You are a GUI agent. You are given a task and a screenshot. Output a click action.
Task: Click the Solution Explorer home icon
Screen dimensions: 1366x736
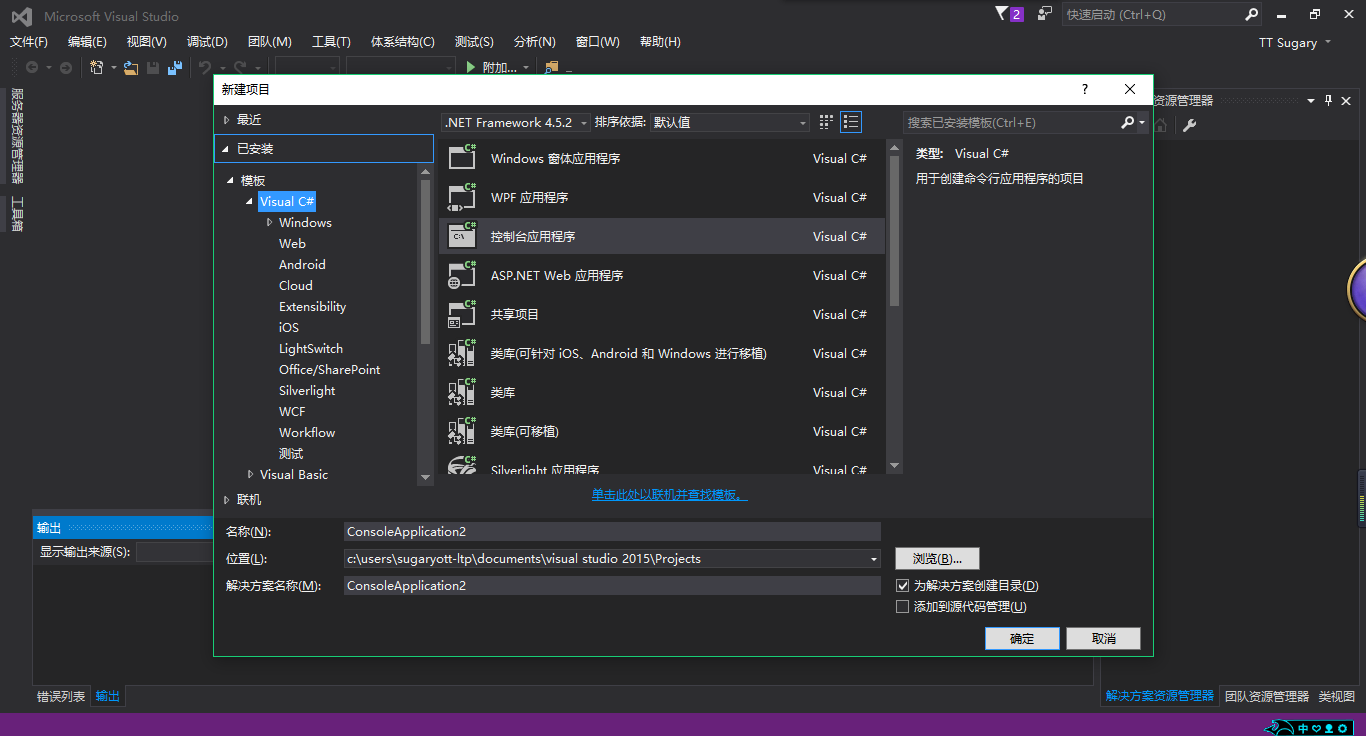click(x=1161, y=125)
